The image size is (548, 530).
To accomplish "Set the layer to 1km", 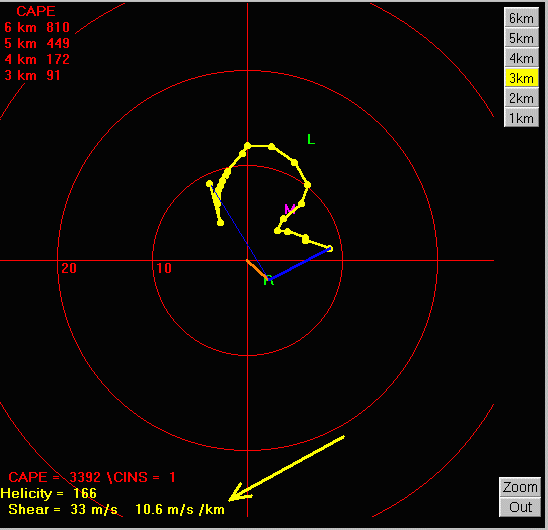I will (x=521, y=118).
